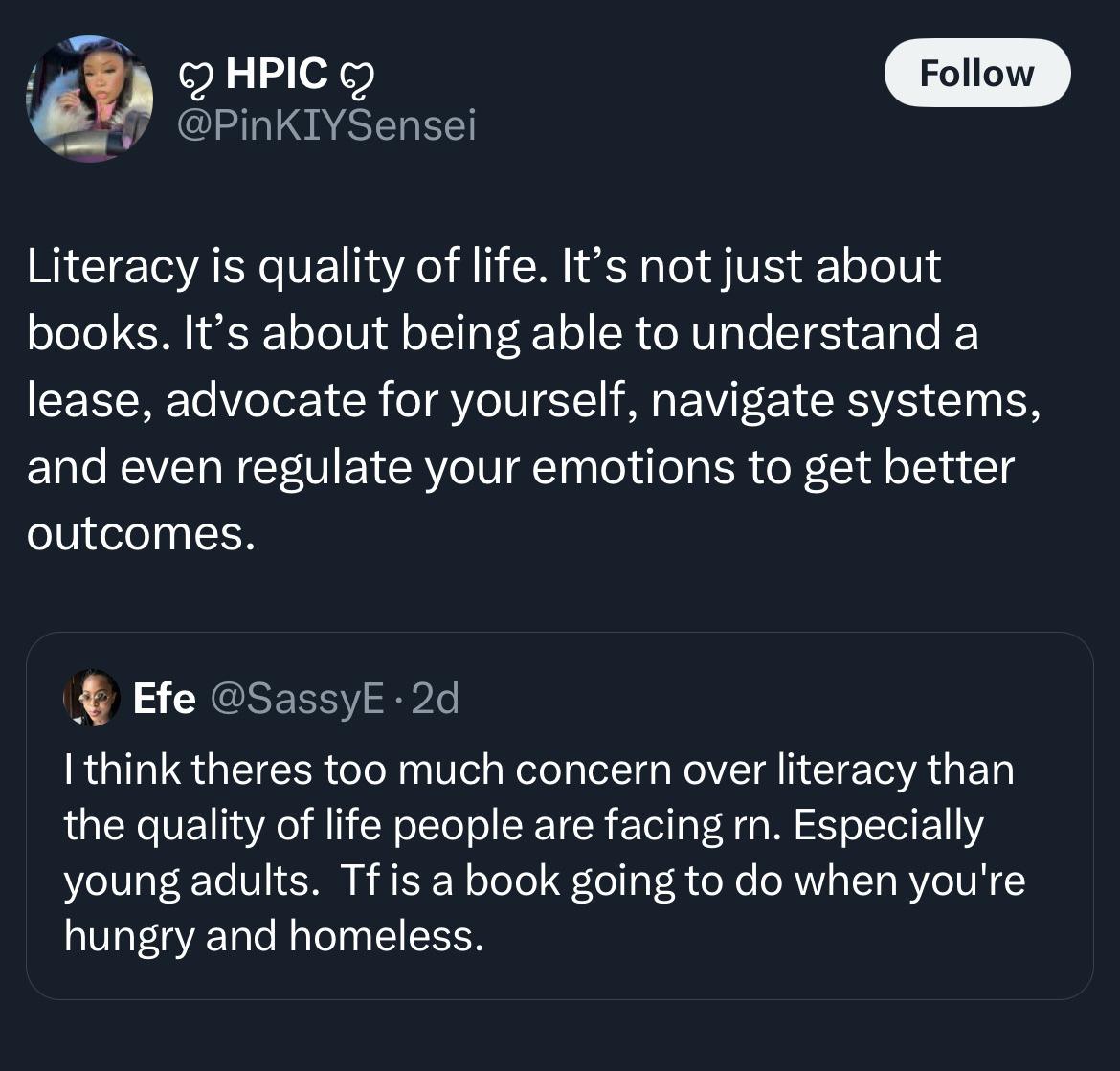
Task: Click the 2d timestamp on quoted tweet
Action: [x=436, y=698]
